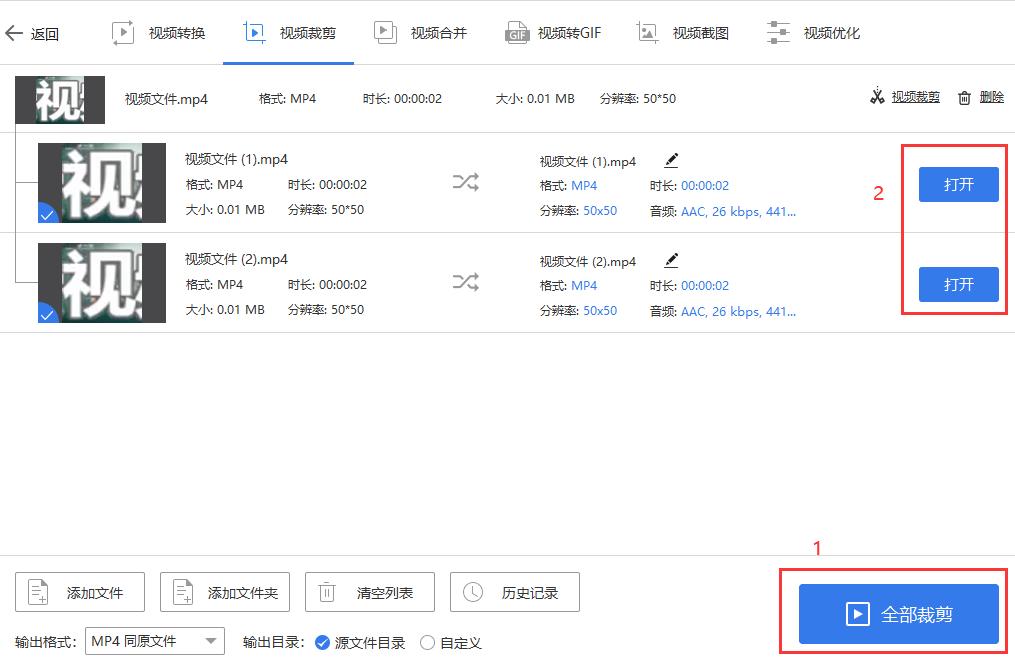Uncheck the selection box on 视频文件 (2).mp4
This screenshot has width=1015, height=663.
tap(48, 314)
